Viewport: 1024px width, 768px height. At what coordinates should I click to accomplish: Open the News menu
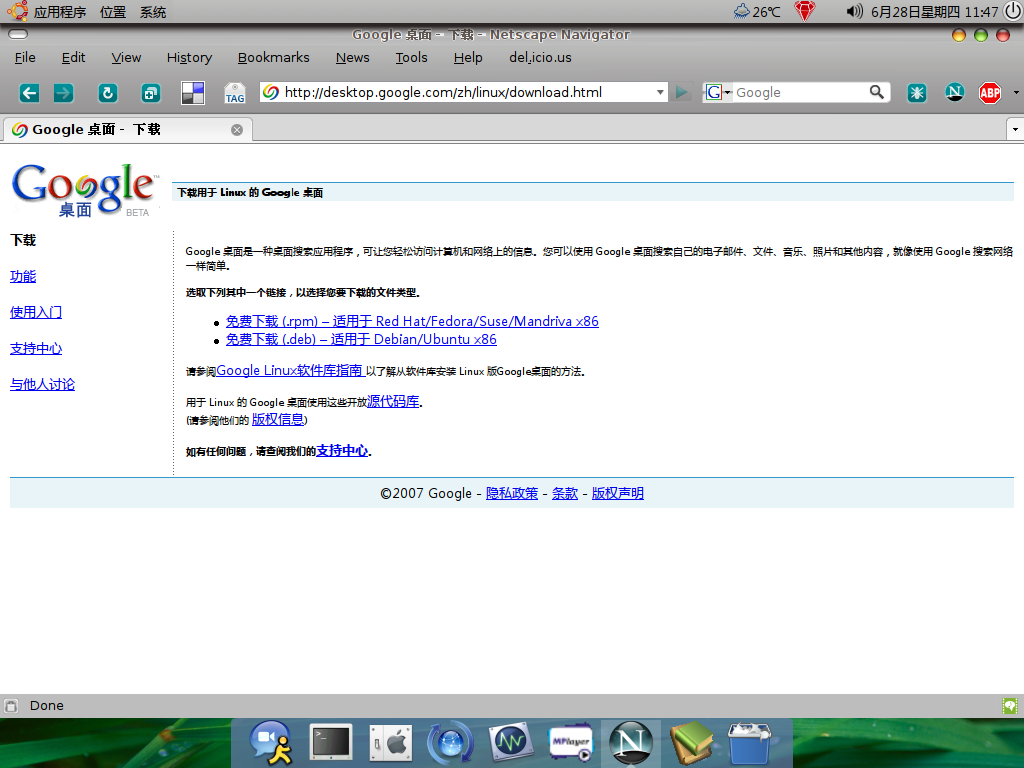(x=353, y=57)
